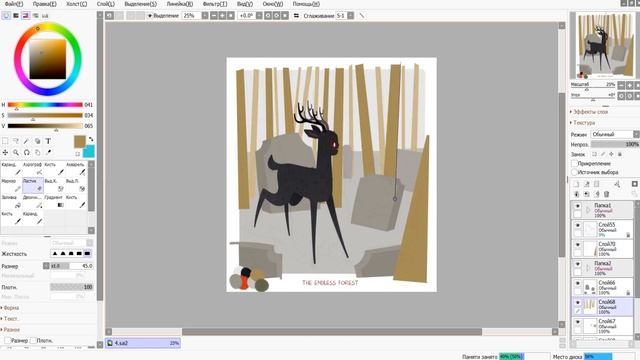Screen dimensions: 640x360
Task: Zoom in using the plus button
Action: 222,16
